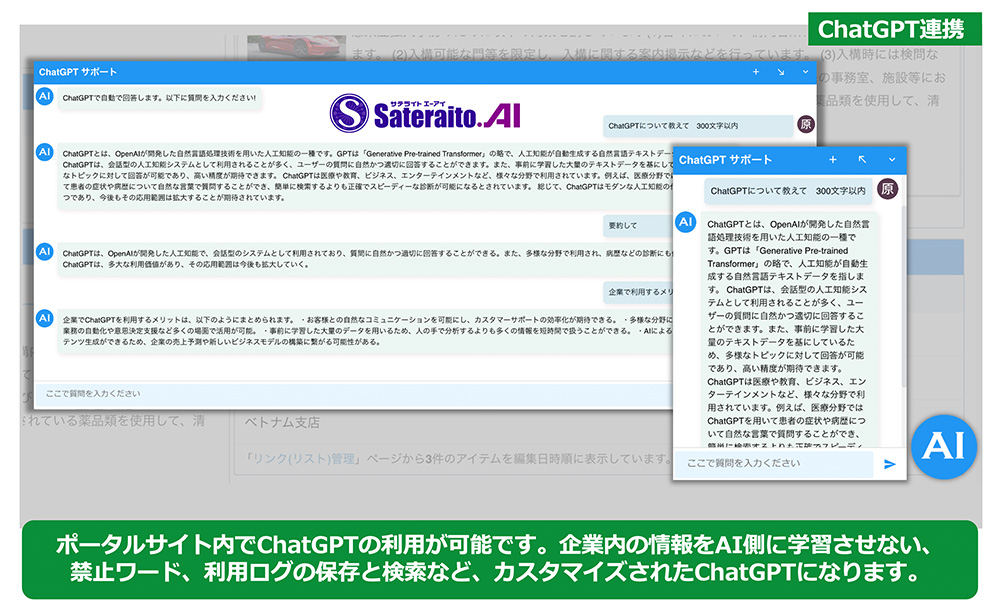Click the '要約して' user message

coord(638,225)
